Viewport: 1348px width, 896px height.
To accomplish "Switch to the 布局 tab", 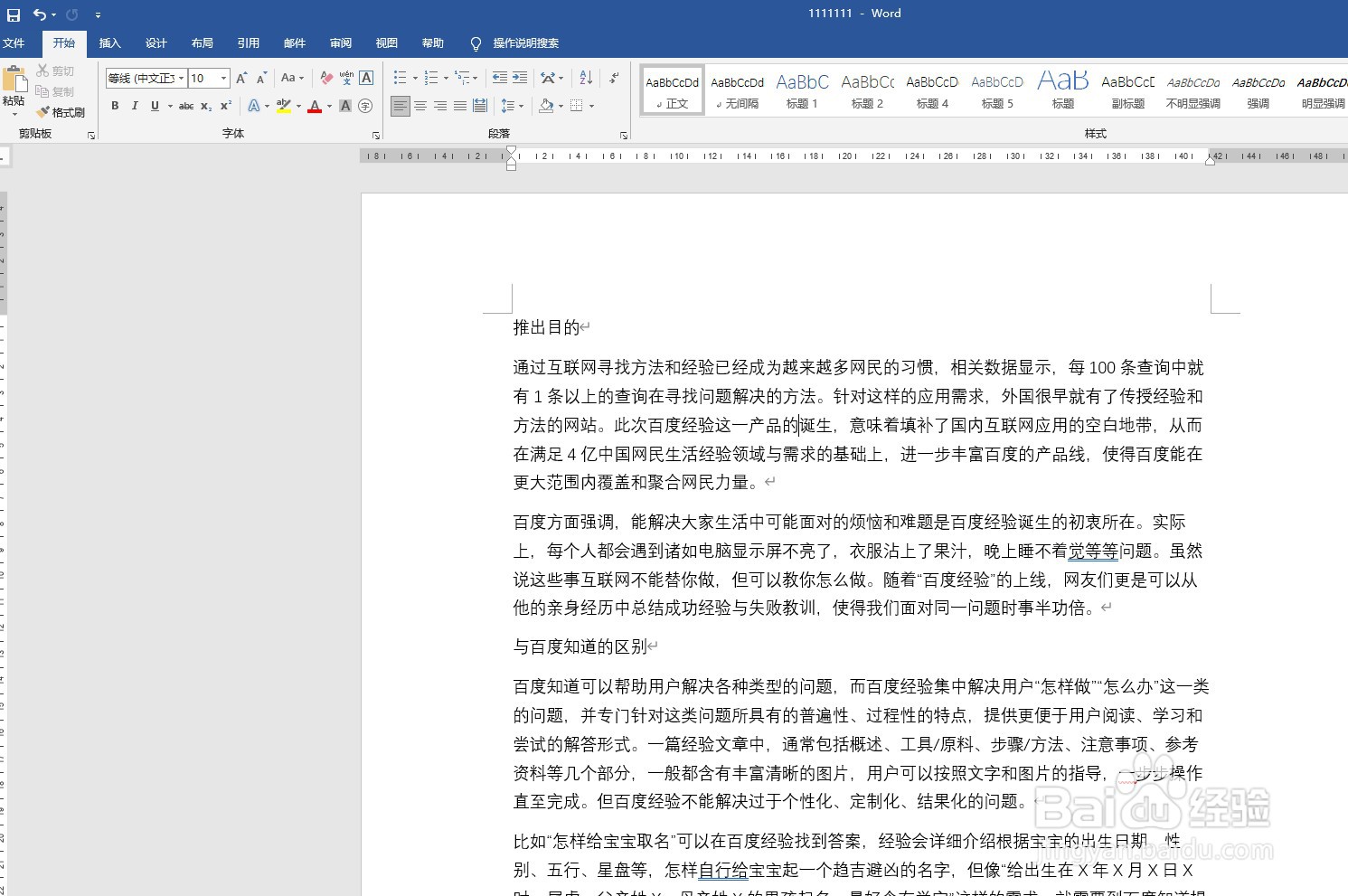I will click(x=203, y=43).
